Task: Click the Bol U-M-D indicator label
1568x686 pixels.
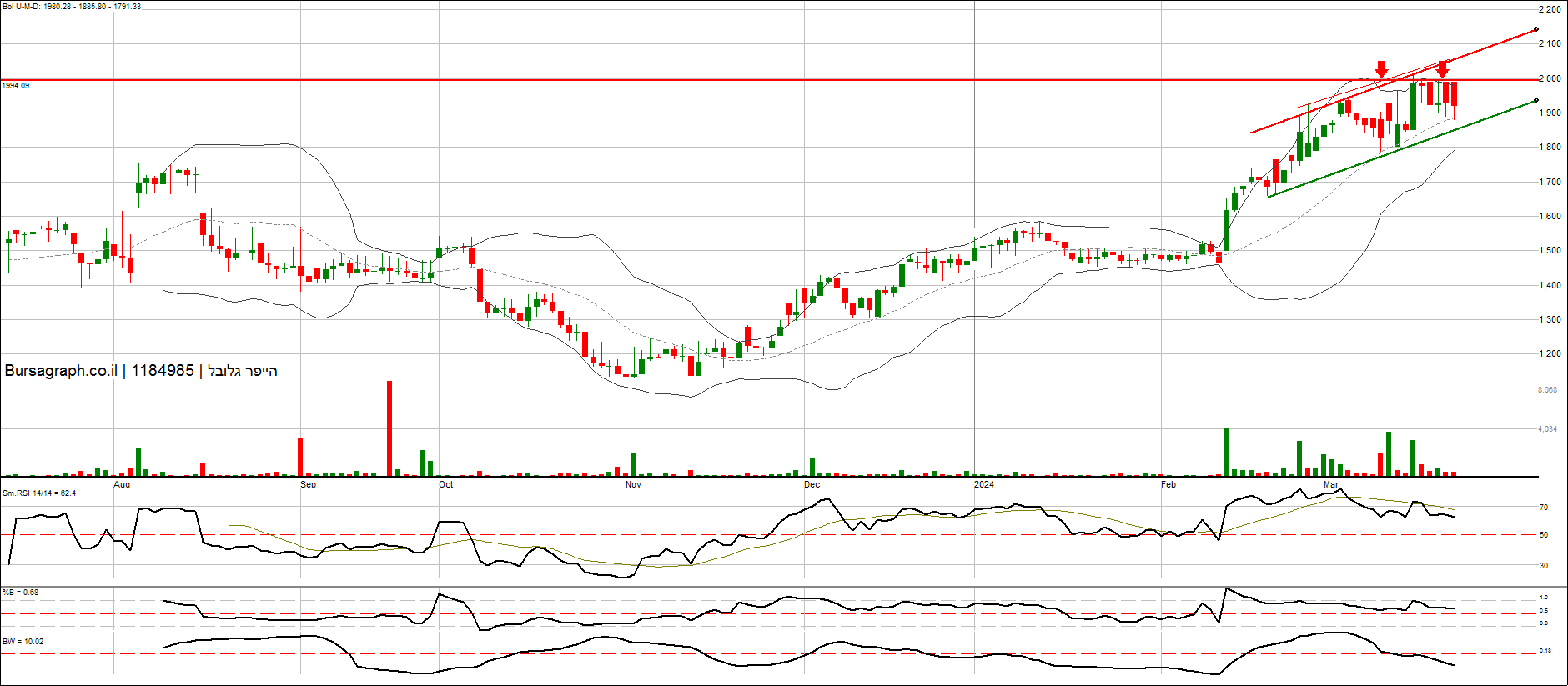Action: pos(71,6)
